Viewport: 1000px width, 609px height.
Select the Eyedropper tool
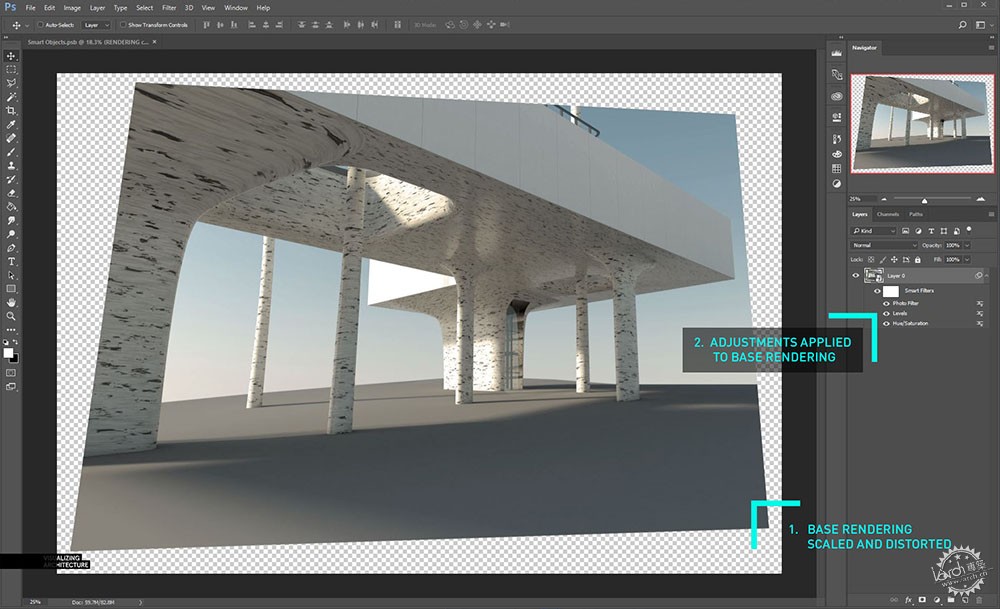pyautogui.click(x=11, y=124)
